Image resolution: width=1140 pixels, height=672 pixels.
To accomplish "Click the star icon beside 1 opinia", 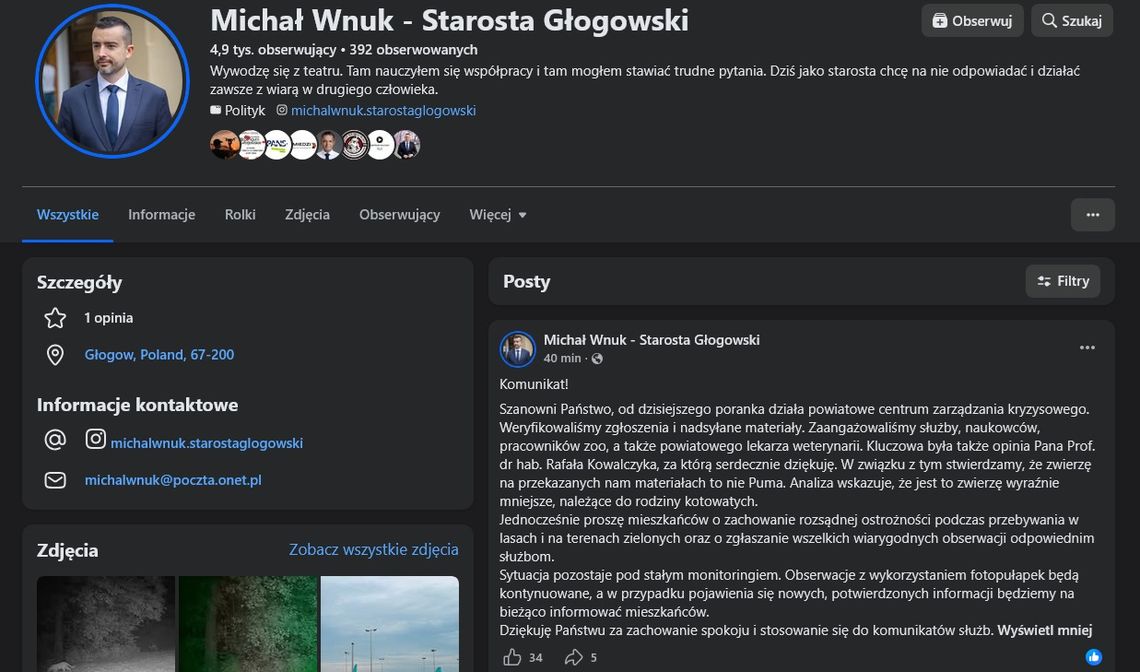I will (55, 318).
